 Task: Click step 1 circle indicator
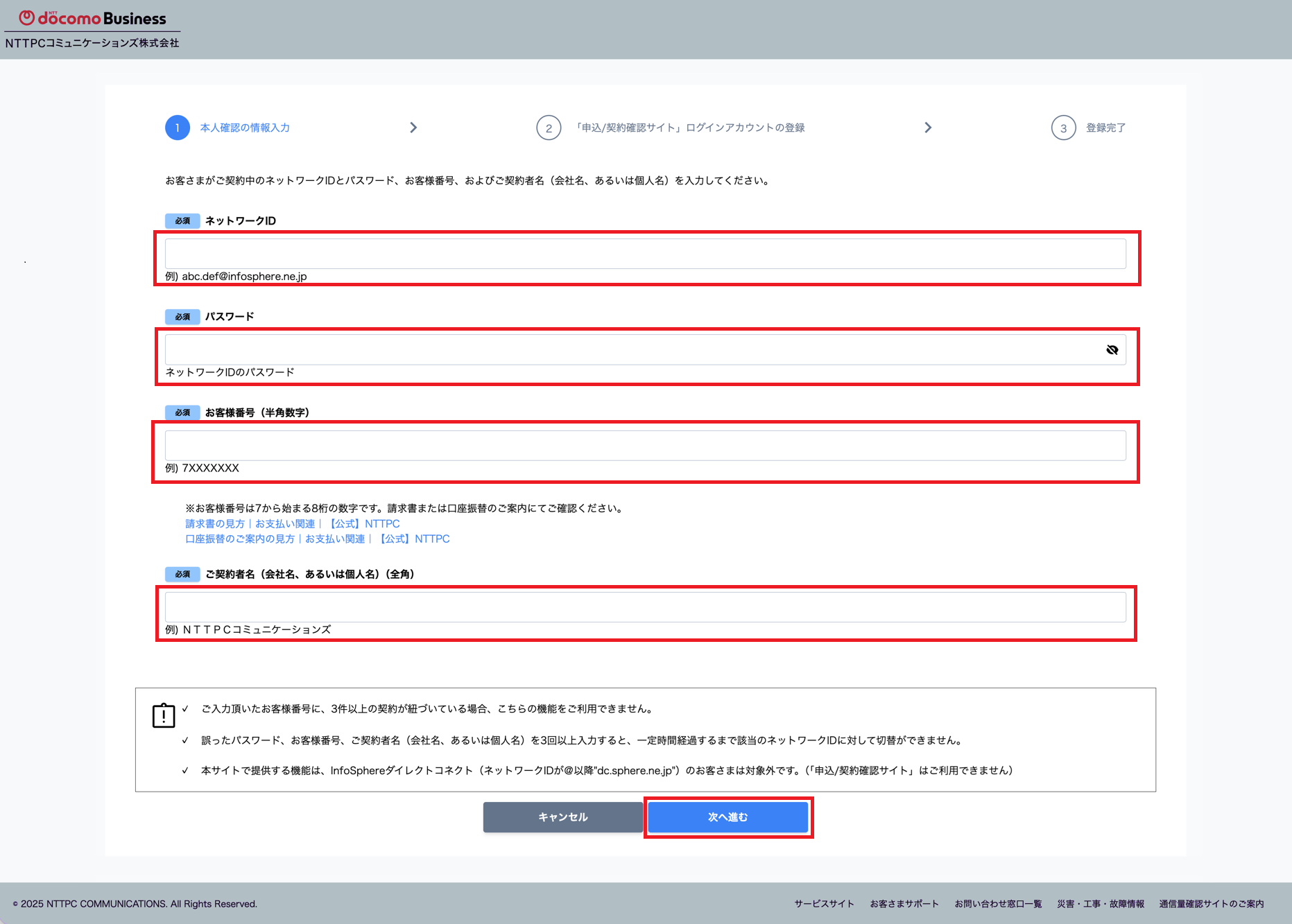178,128
